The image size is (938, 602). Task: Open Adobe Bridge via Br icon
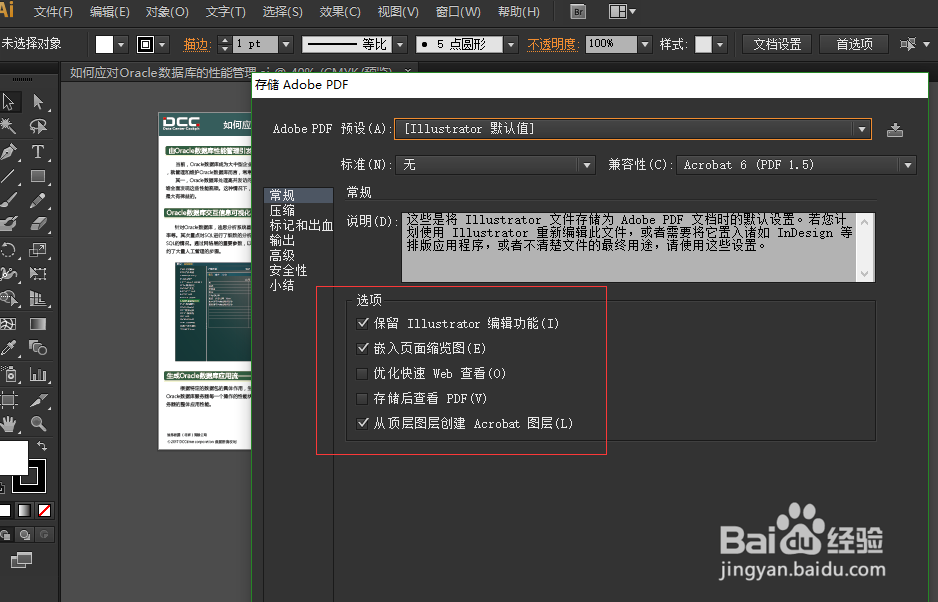(x=578, y=12)
